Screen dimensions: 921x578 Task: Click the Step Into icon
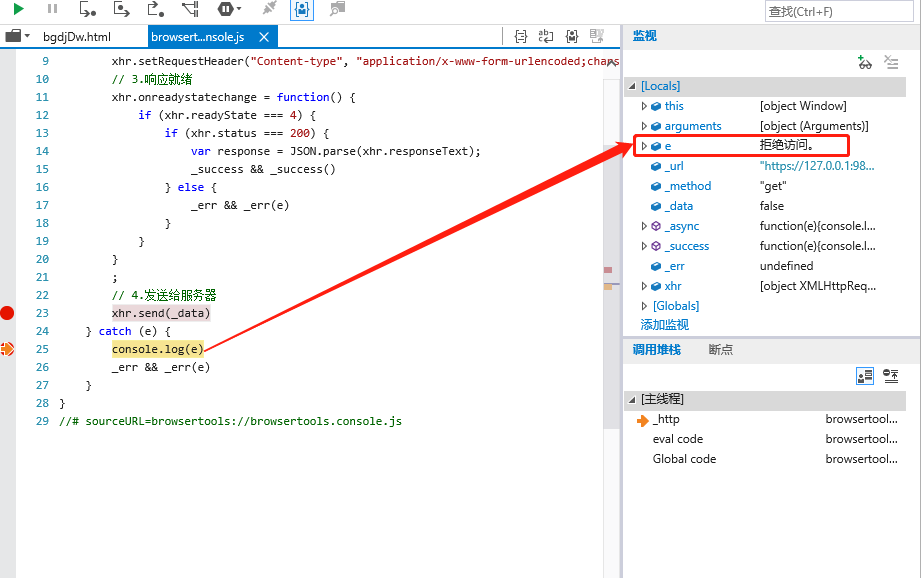point(87,9)
